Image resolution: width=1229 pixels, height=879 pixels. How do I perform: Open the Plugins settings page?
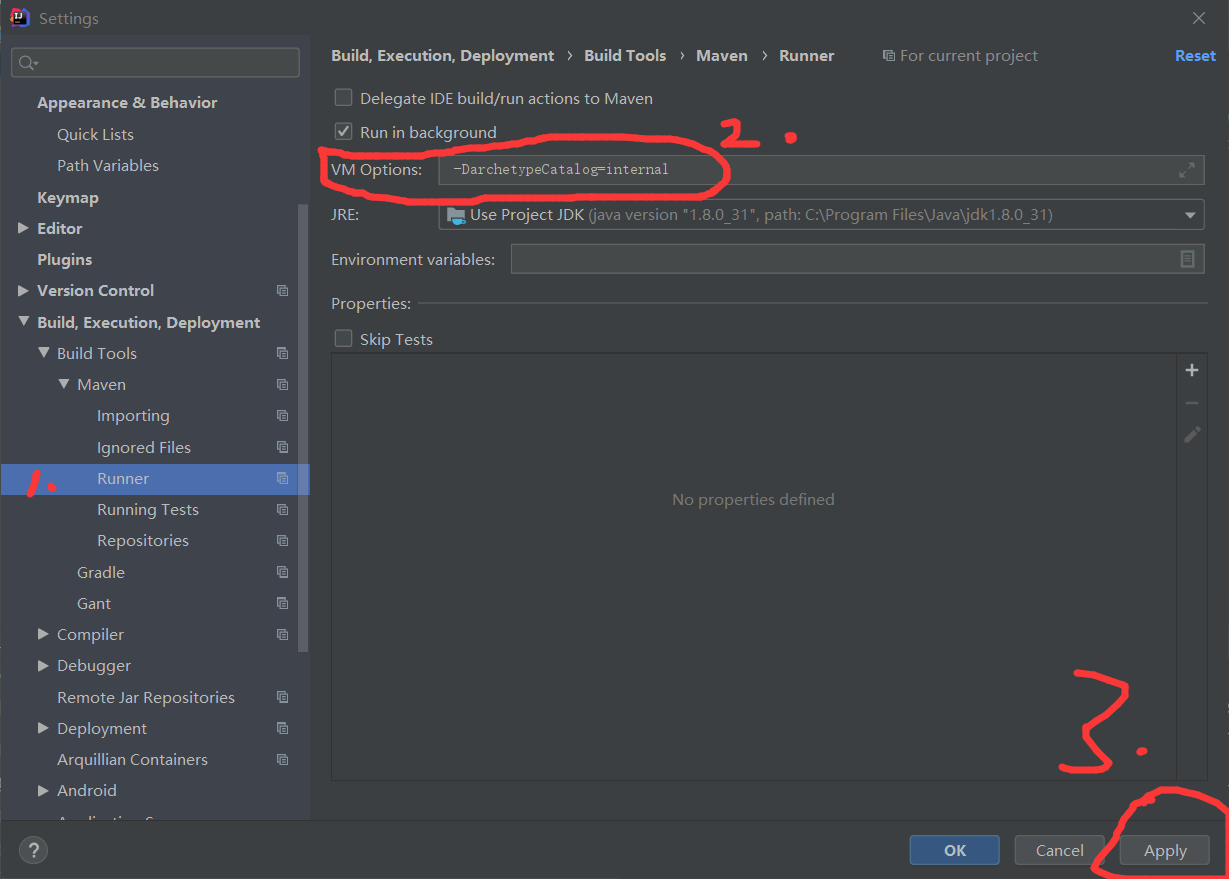tap(64, 259)
